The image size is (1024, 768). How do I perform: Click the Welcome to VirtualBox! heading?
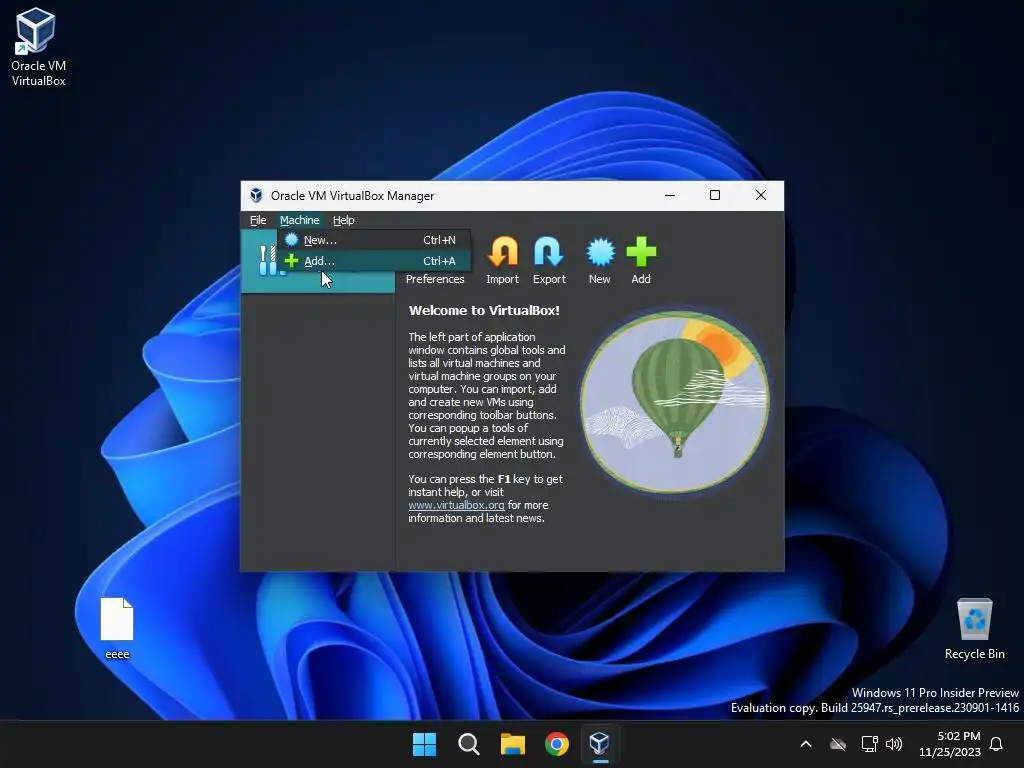pyautogui.click(x=484, y=311)
